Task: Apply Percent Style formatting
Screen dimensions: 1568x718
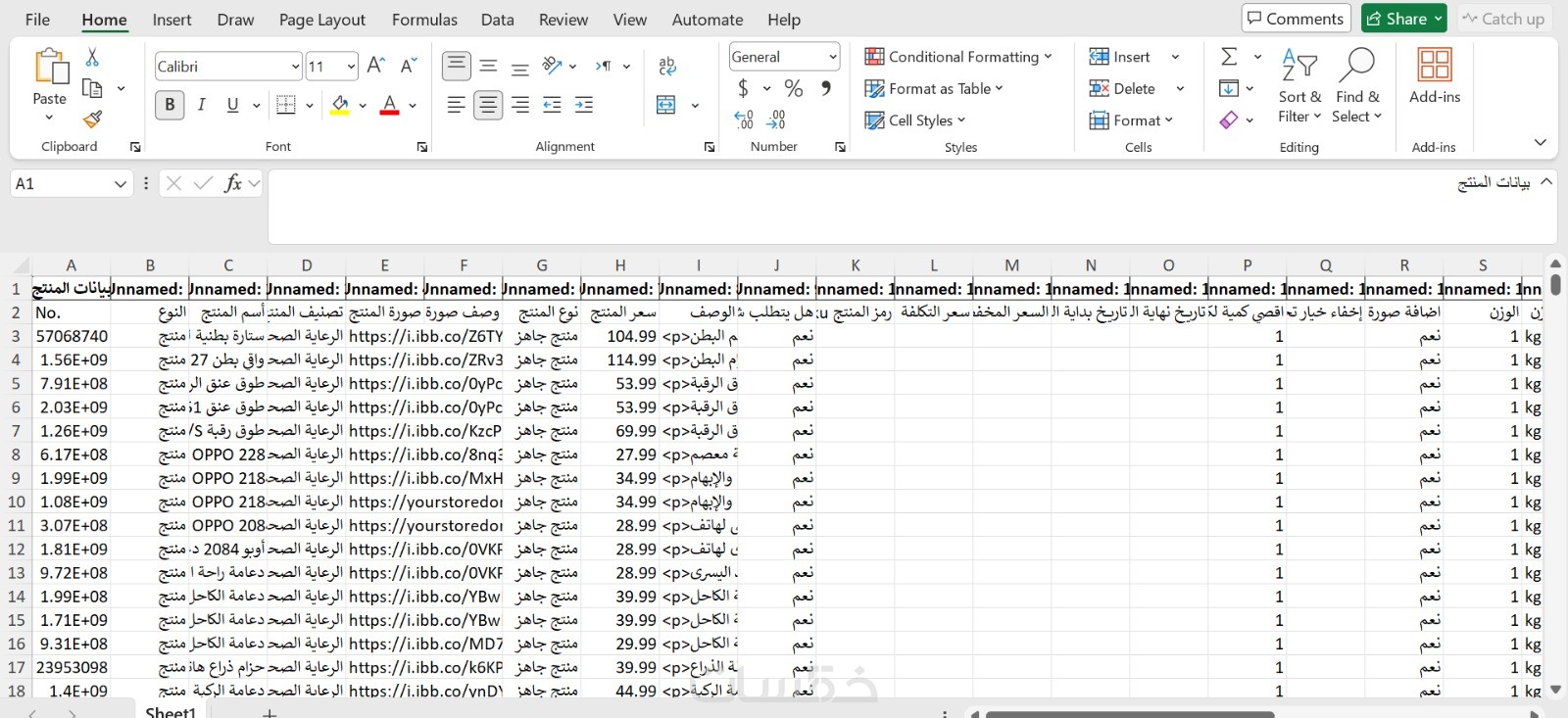Action: click(794, 88)
